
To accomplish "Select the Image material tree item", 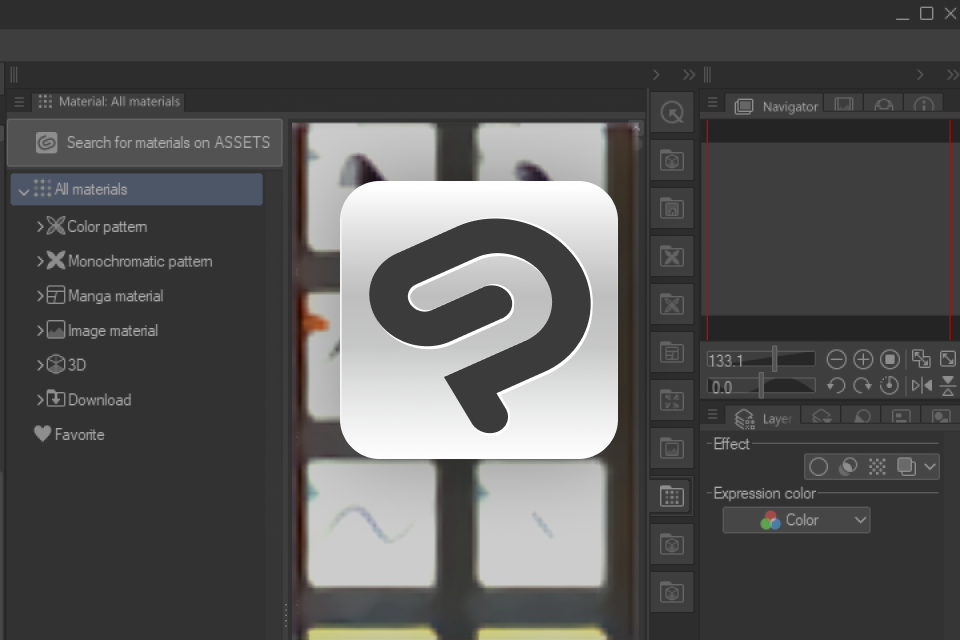I will (113, 331).
